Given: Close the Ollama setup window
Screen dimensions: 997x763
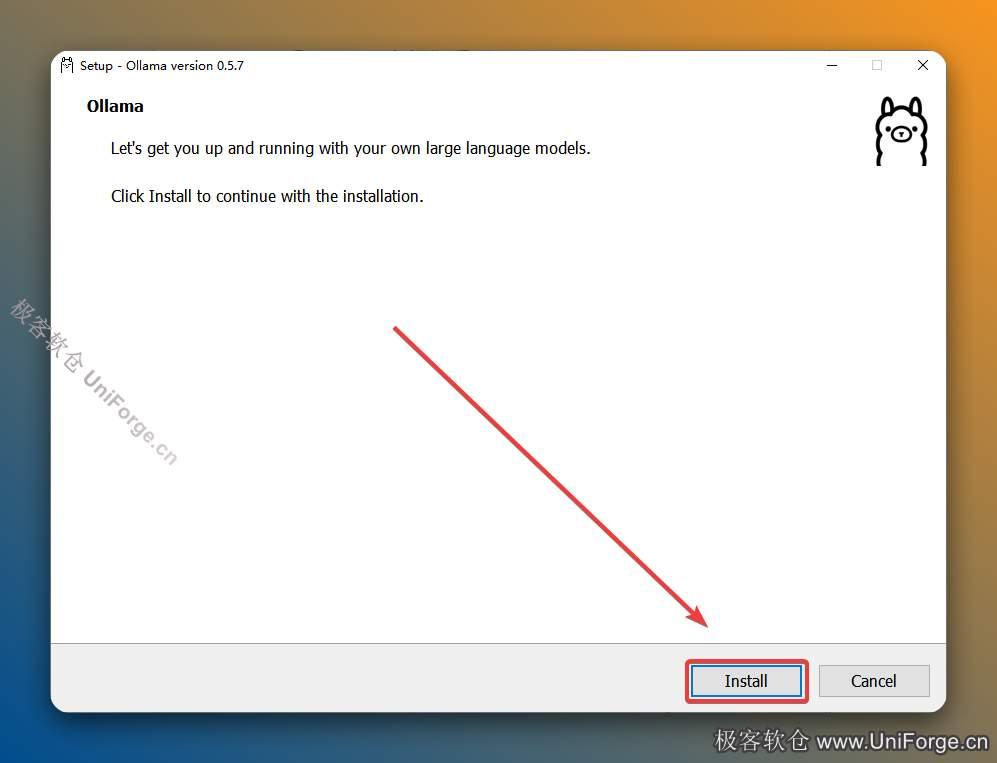Looking at the screenshot, I should [923, 65].
